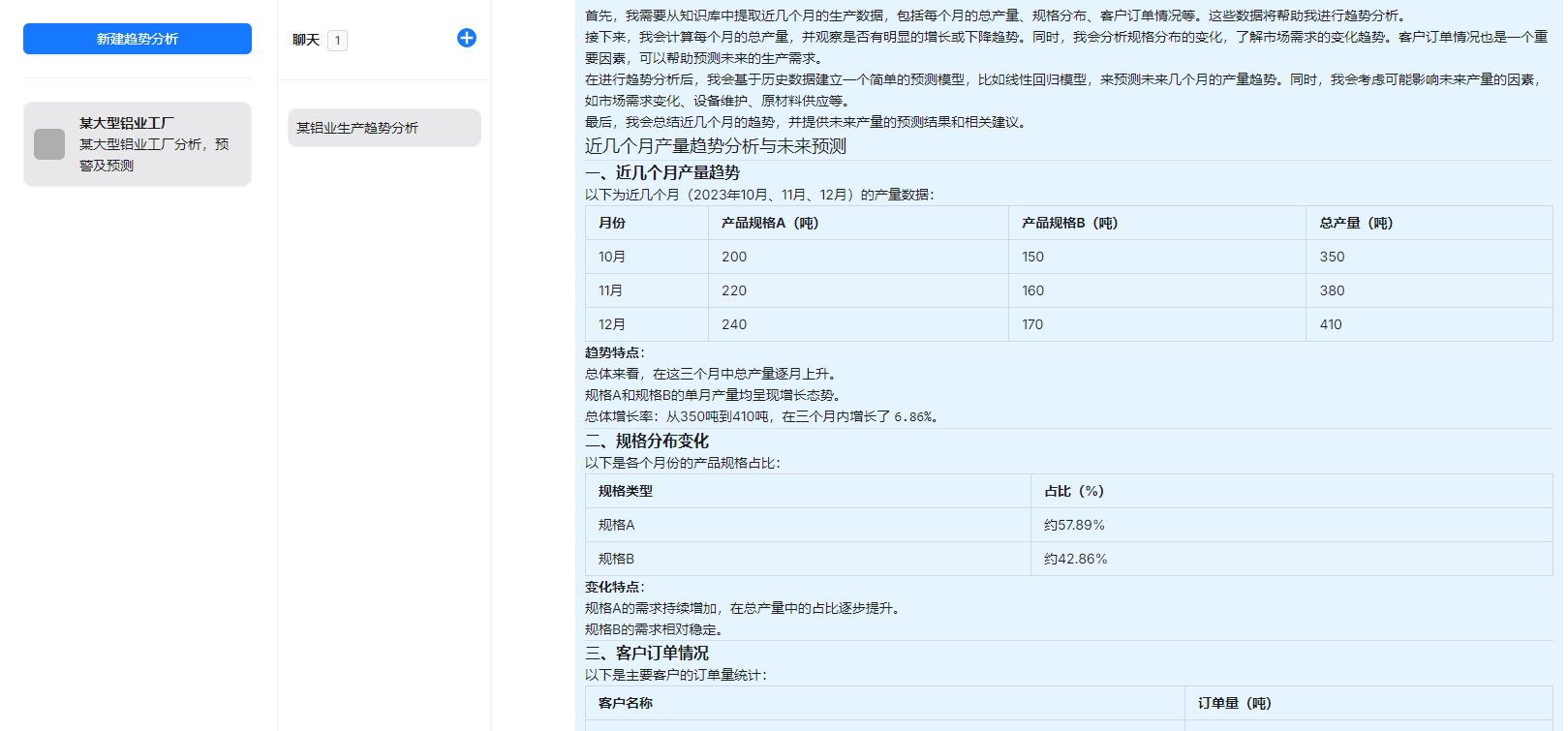Click the 客户名称 column header
The image size is (1568, 731).
[x=626, y=703]
